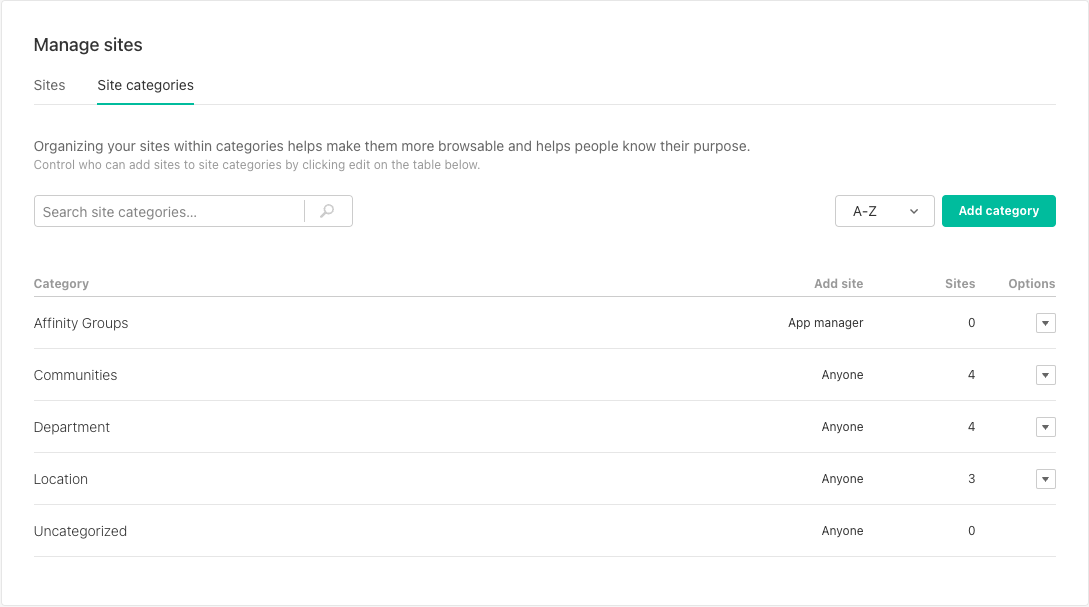Viewport: 1089px width, 607px height.
Task: Select the Site categories tab
Action: tap(145, 85)
